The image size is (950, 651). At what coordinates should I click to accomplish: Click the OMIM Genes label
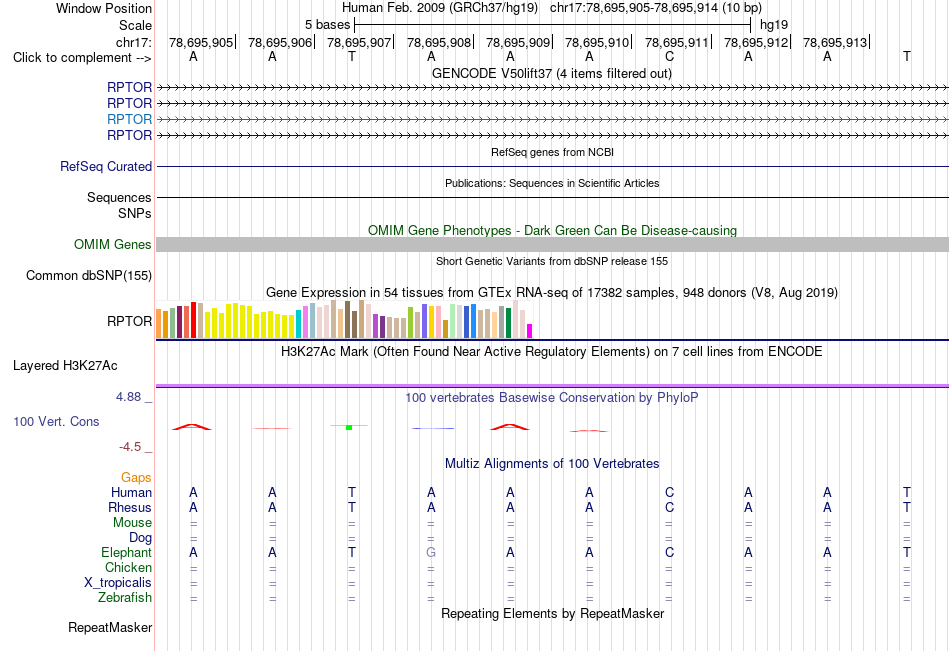click(112, 244)
